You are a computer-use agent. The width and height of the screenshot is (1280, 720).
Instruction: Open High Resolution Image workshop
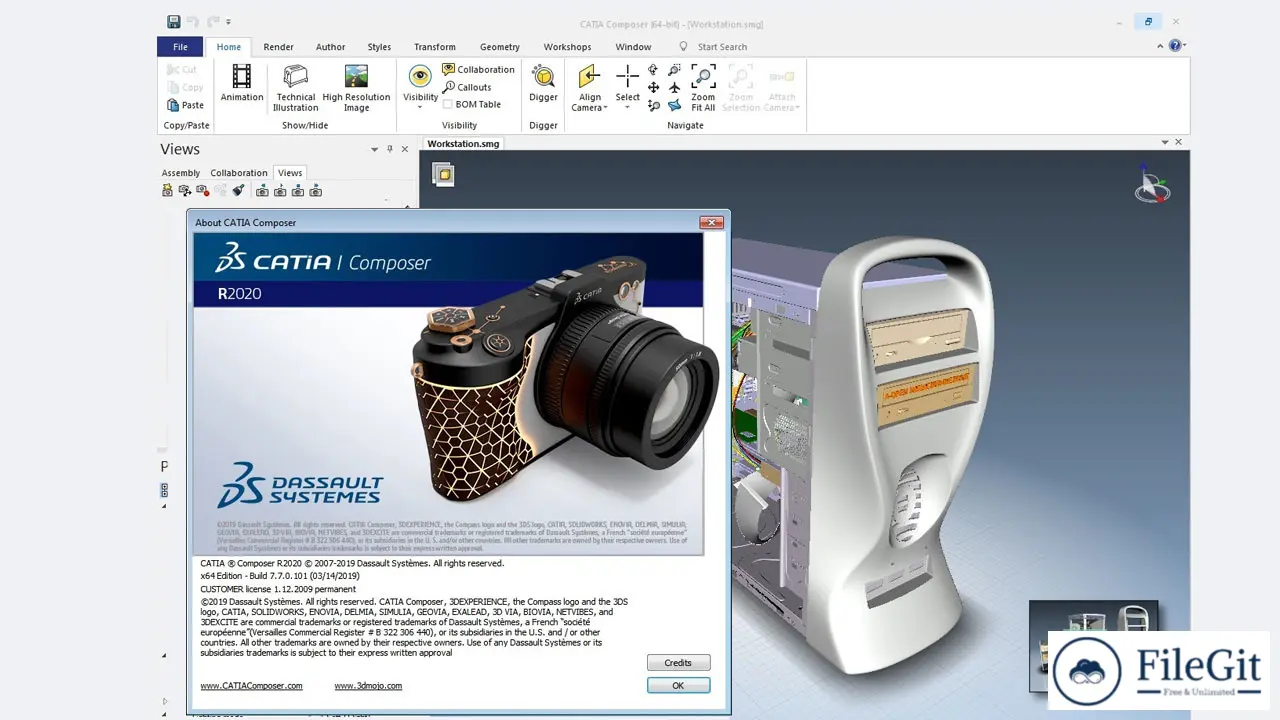tap(356, 88)
